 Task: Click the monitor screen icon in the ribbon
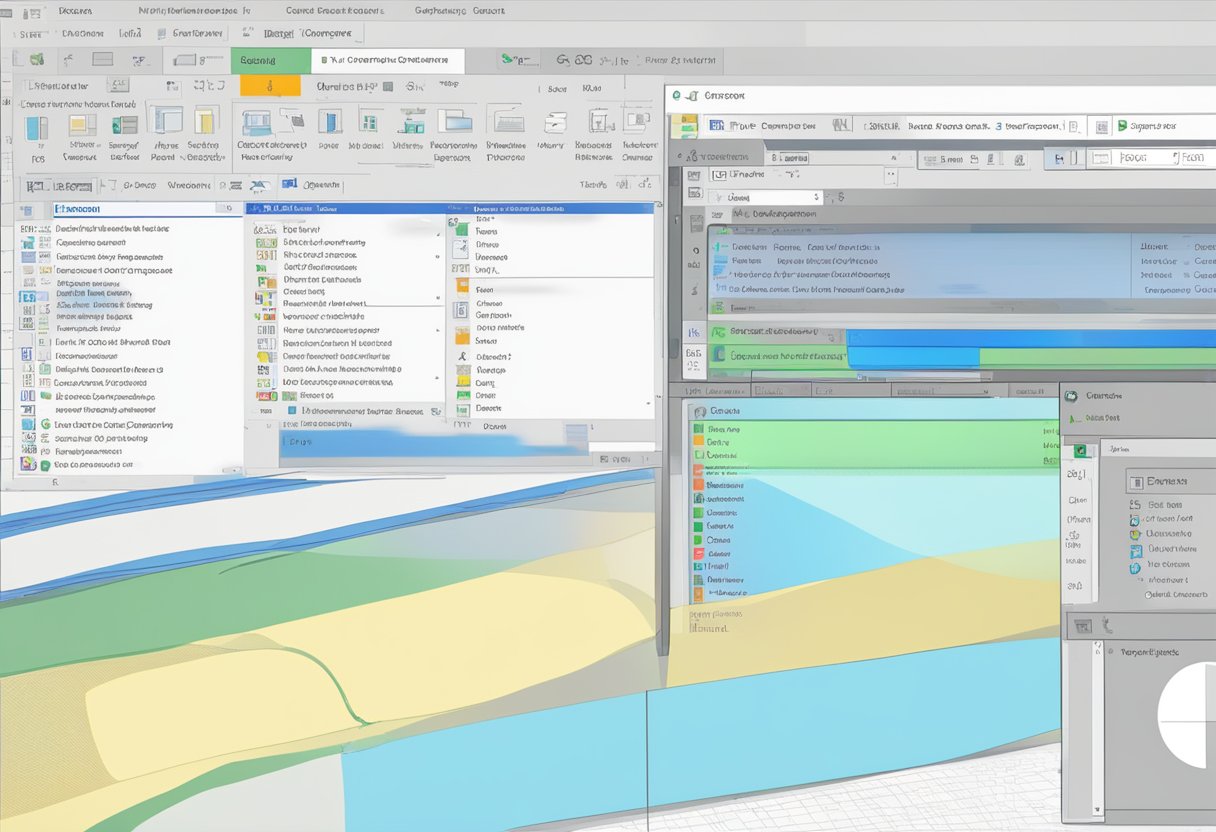tap(257, 124)
